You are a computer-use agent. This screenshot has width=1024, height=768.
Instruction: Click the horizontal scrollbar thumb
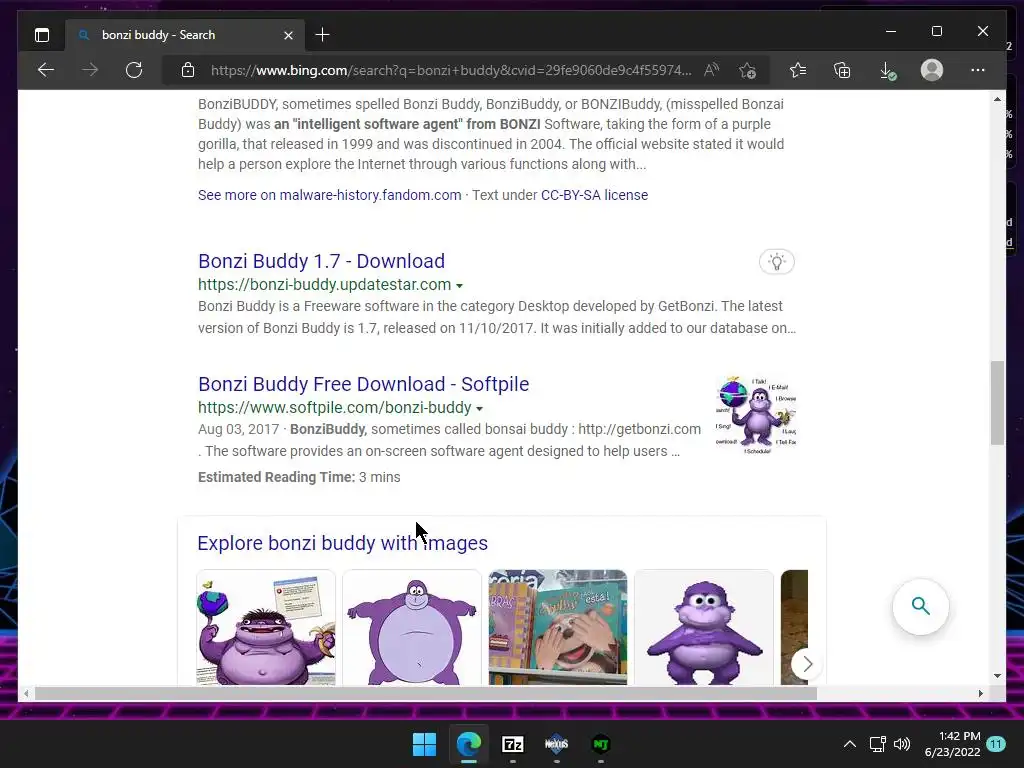(425, 694)
